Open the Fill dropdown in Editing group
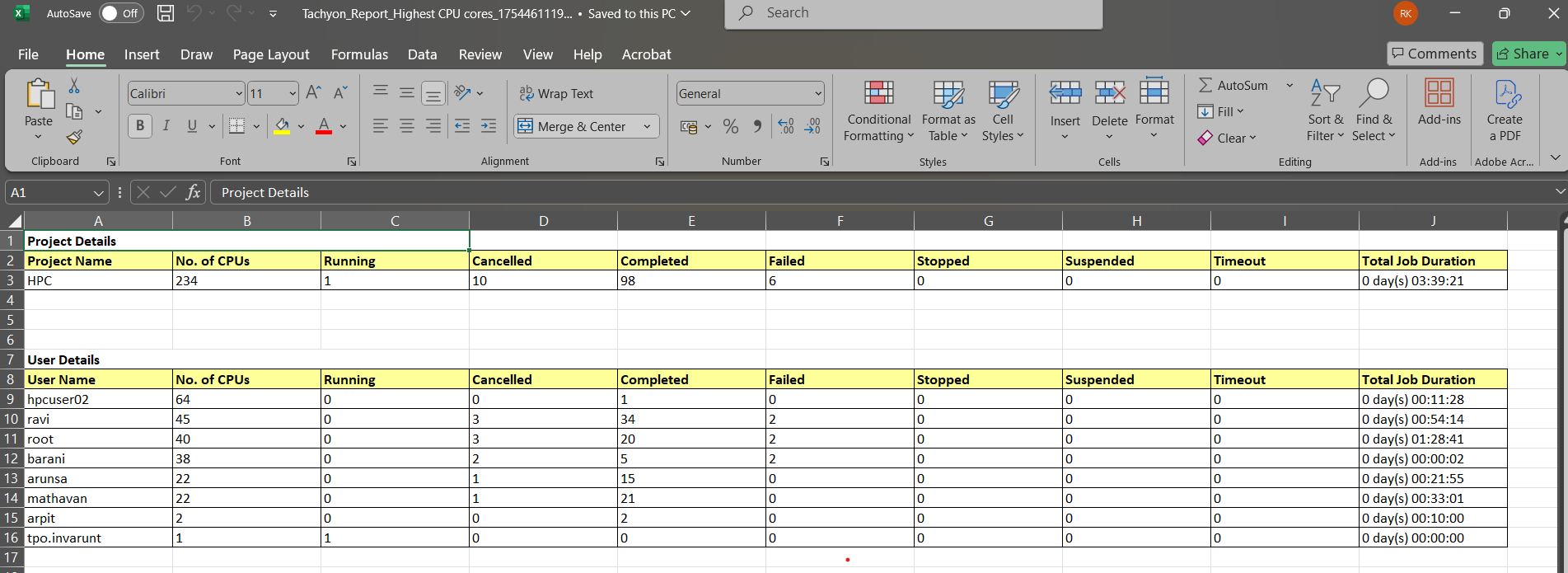 tap(1221, 111)
